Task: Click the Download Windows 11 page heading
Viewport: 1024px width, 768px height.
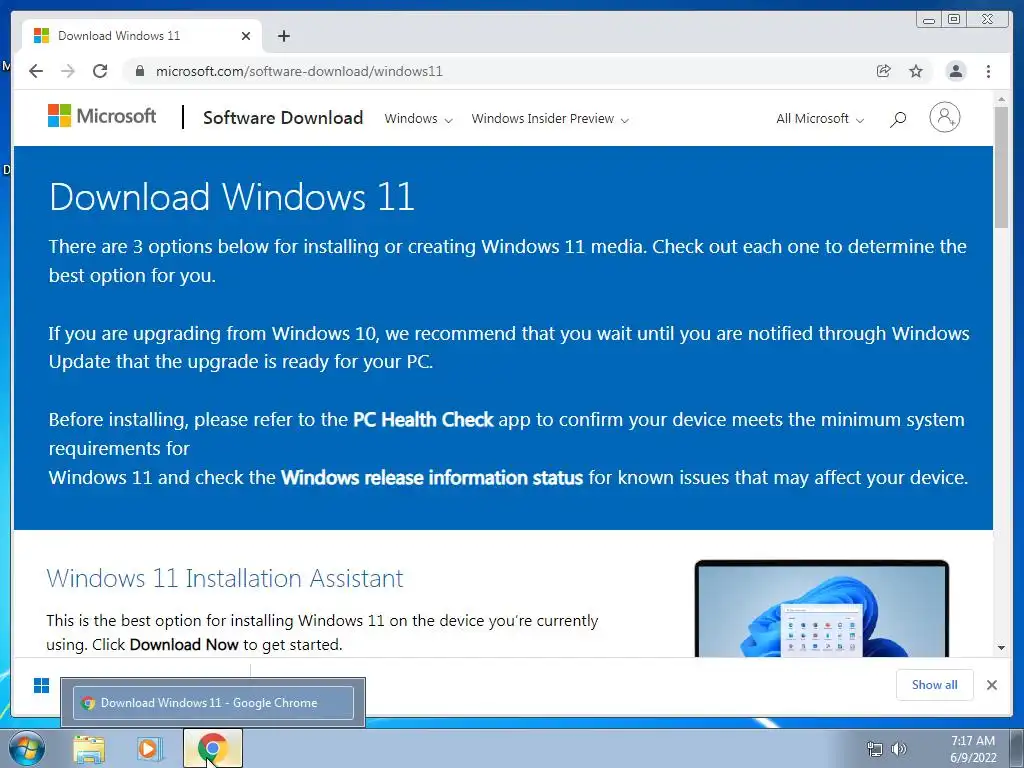Action: click(x=232, y=197)
